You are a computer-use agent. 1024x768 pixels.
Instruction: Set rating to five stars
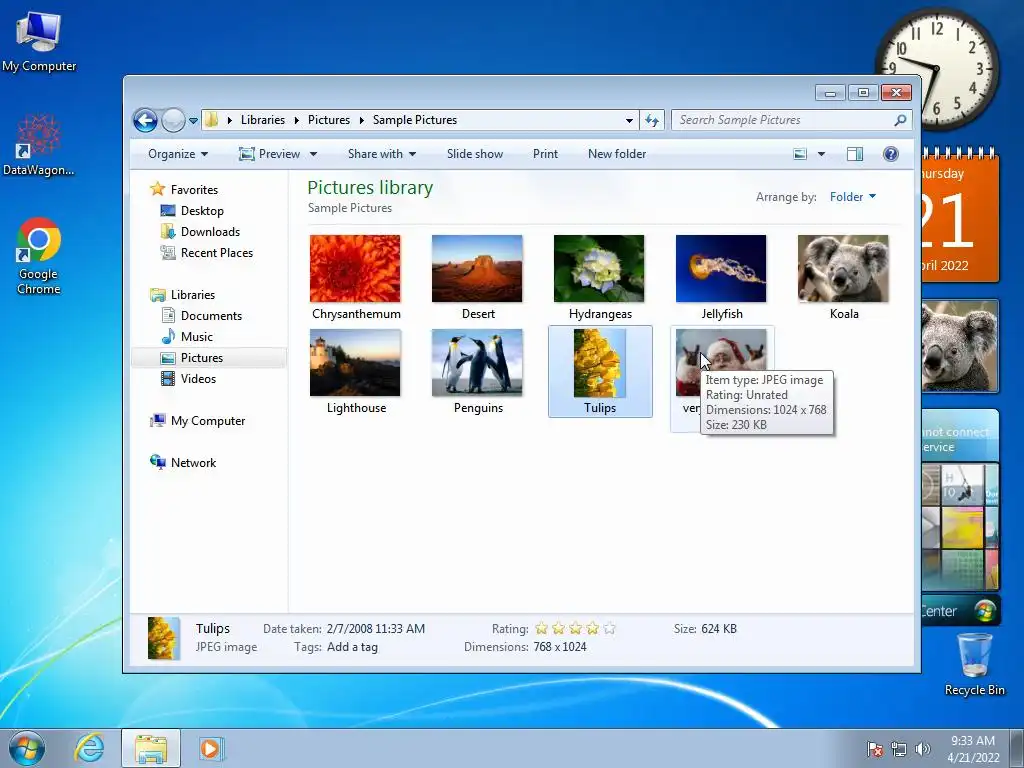(609, 629)
